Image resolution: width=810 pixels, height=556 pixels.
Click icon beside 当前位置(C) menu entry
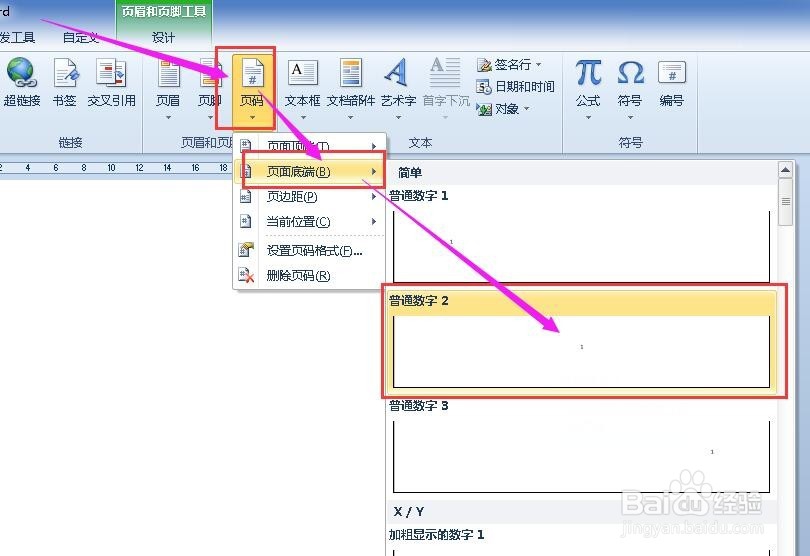coord(246,222)
